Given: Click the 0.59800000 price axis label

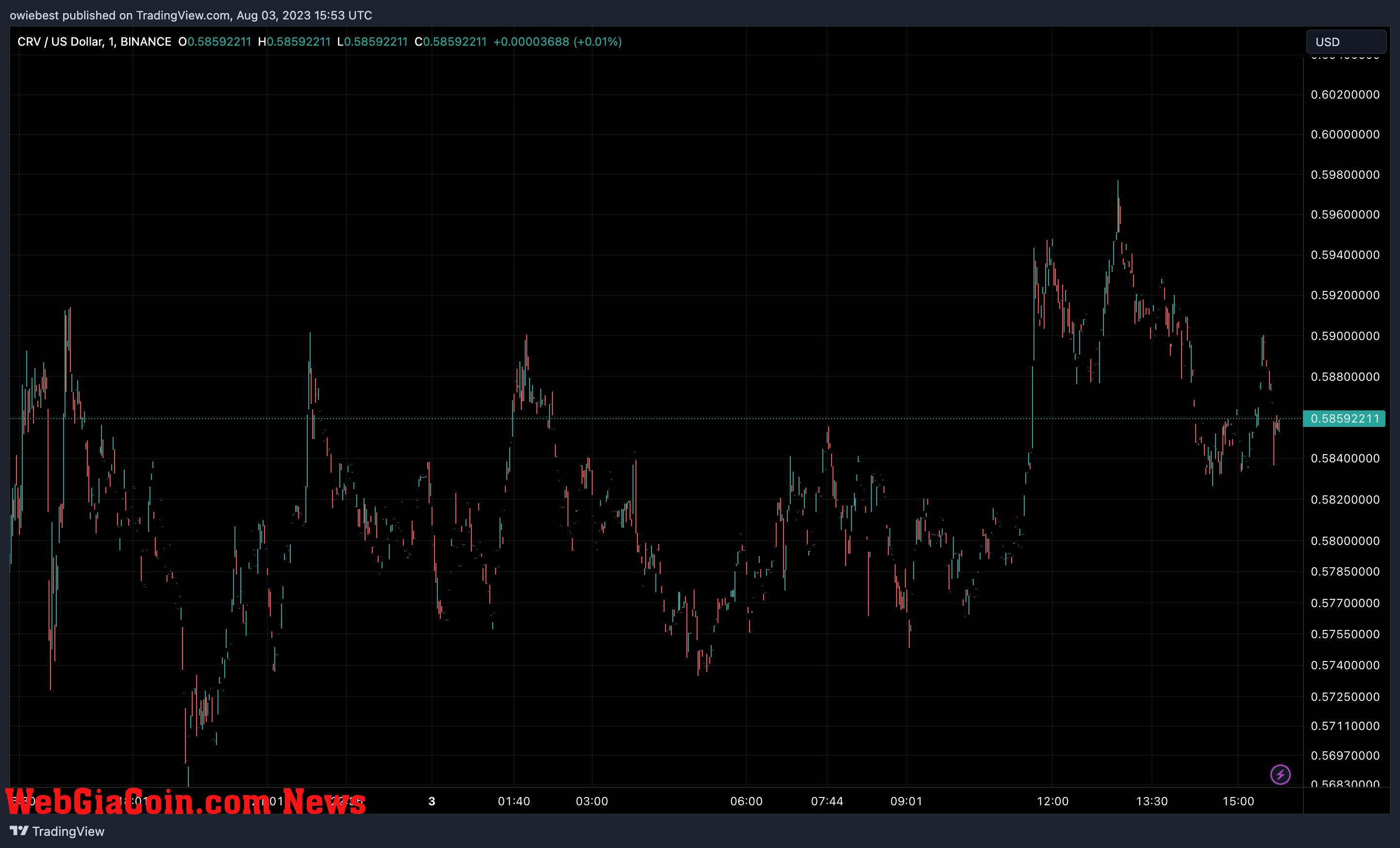Looking at the screenshot, I should tap(1345, 174).
